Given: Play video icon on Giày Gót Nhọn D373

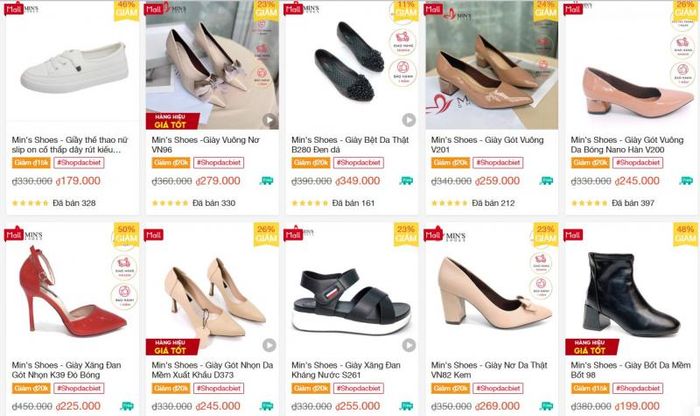Looking at the screenshot, I should 268,345.
